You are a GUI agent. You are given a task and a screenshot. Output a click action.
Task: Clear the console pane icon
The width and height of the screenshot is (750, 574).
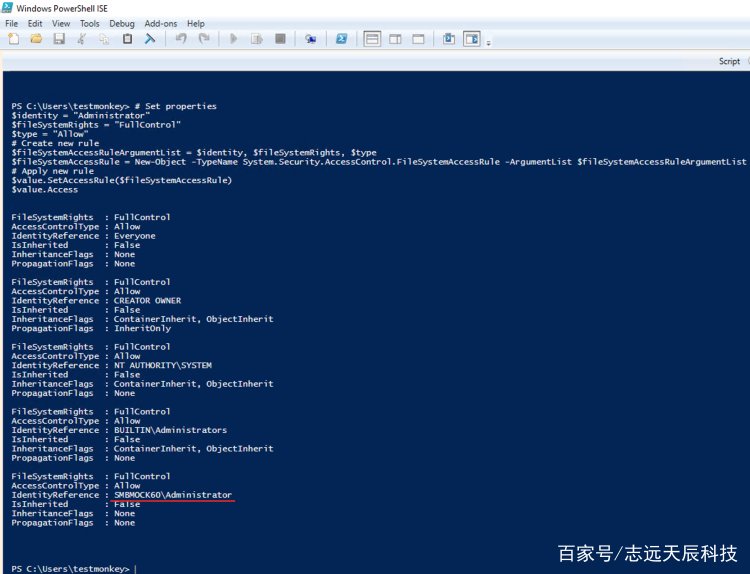[x=150, y=39]
